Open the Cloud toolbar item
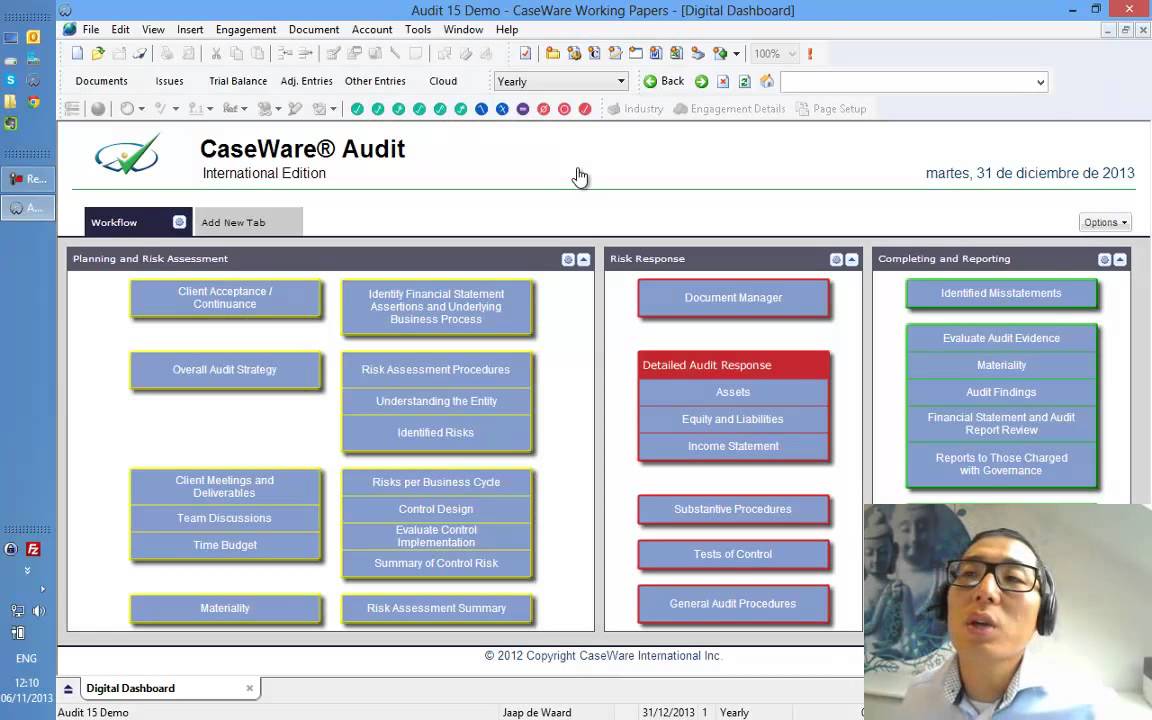The width and height of the screenshot is (1152, 720). [443, 81]
